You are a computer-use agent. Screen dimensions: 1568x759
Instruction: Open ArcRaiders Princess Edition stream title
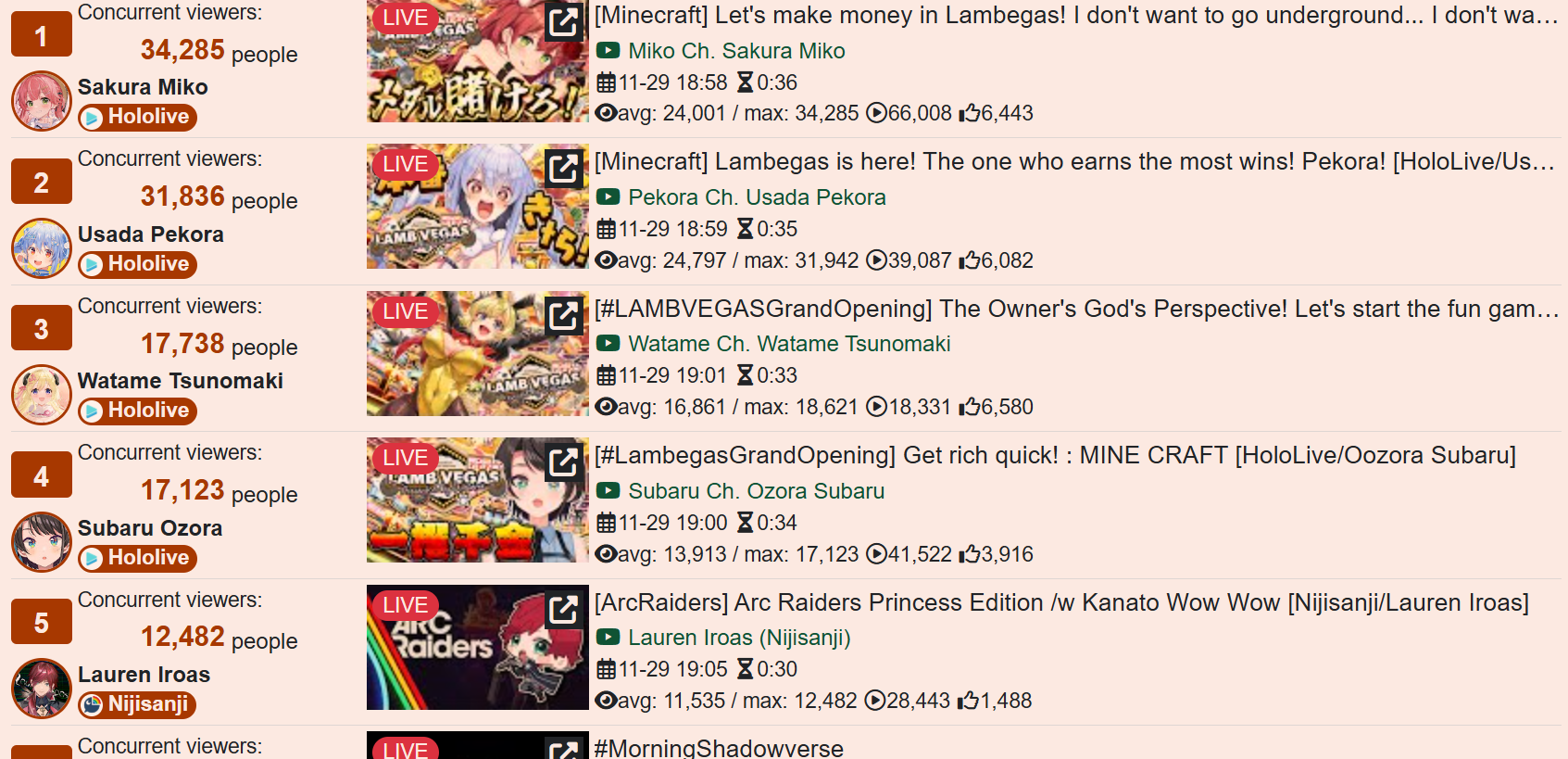1061,602
